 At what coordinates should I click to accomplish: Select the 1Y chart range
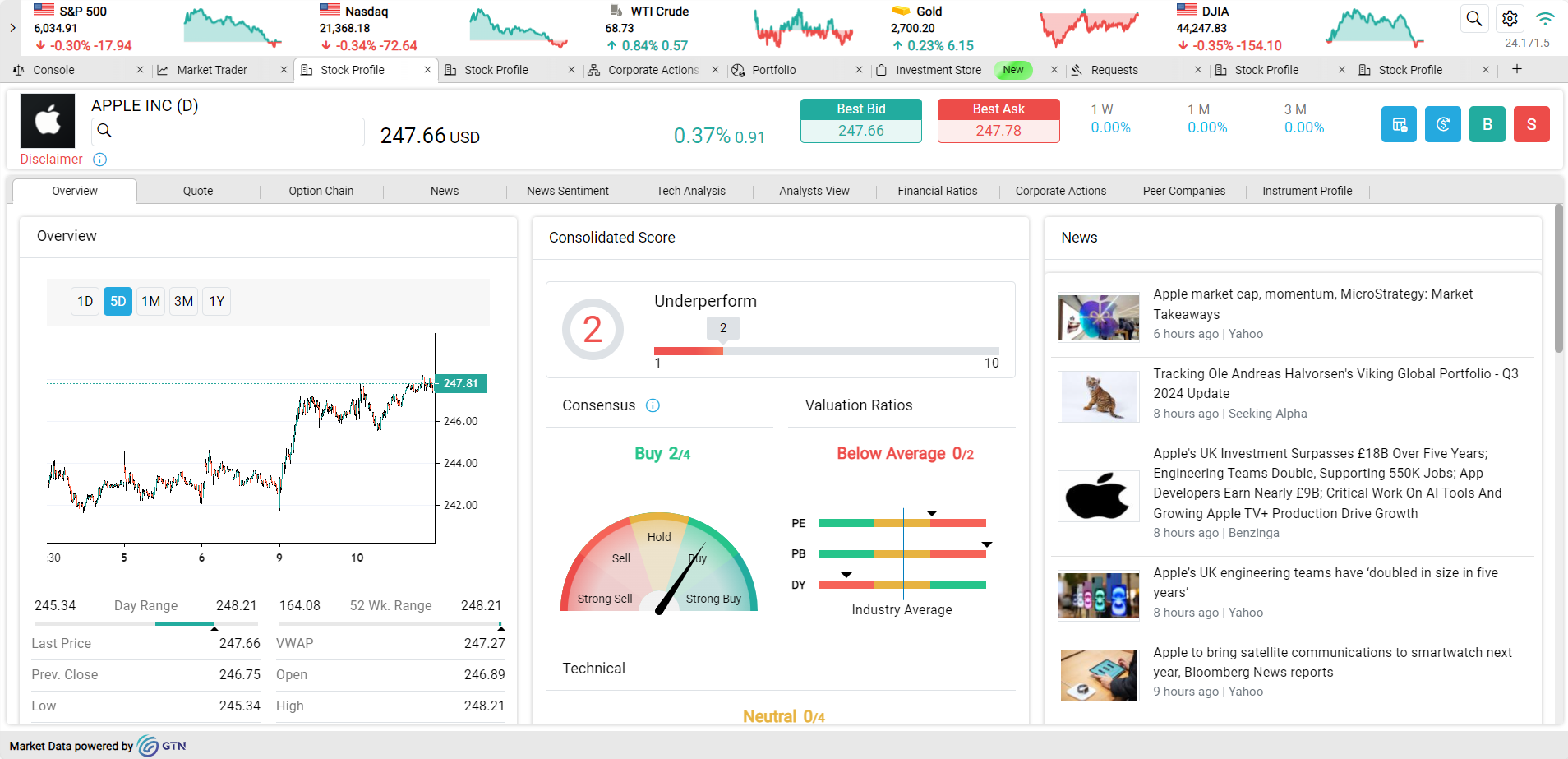pos(217,301)
